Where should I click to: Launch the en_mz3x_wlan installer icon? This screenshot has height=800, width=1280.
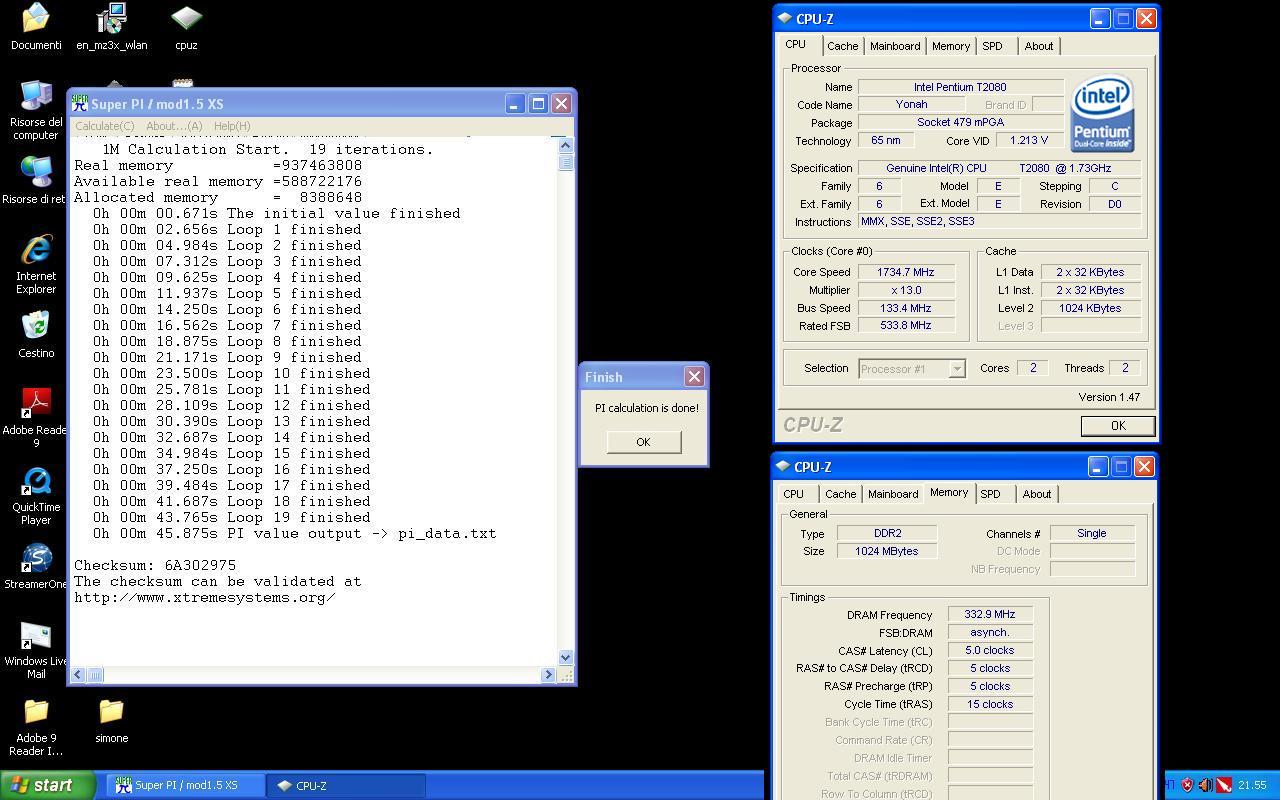(x=111, y=27)
